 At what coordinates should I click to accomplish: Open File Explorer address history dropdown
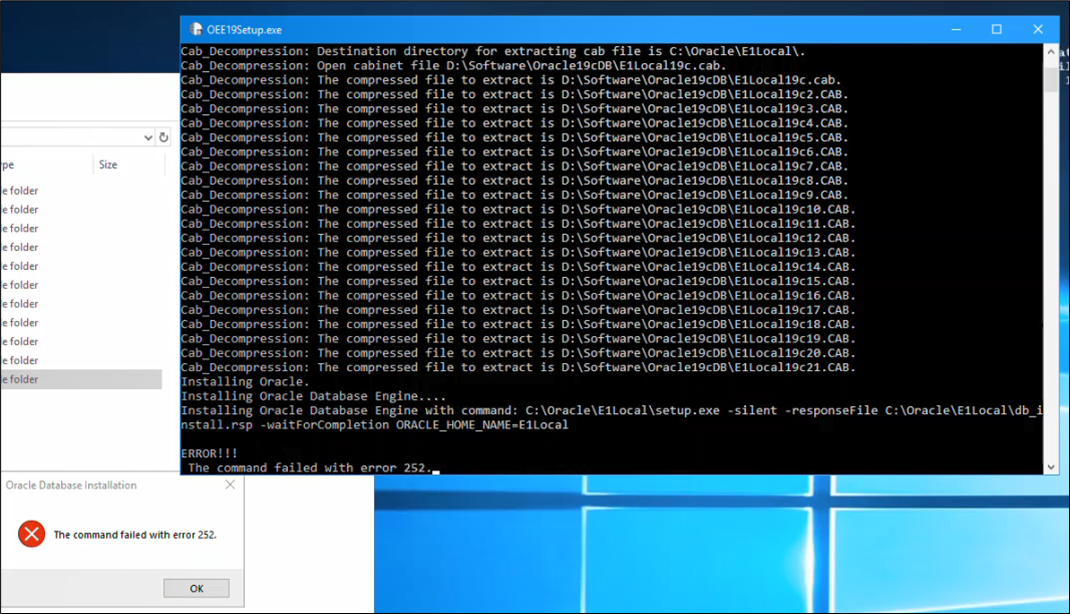[x=148, y=137]
